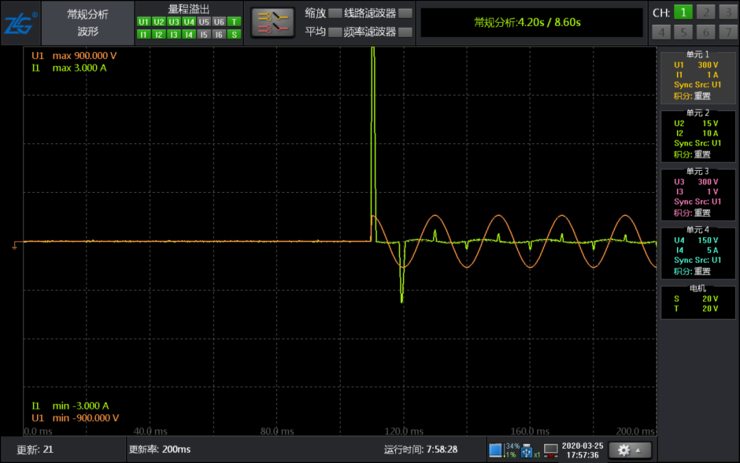Open the 常规分析 波形 mode selector
740x463 pixels.
pyautogui.click(x=88, y=23)
